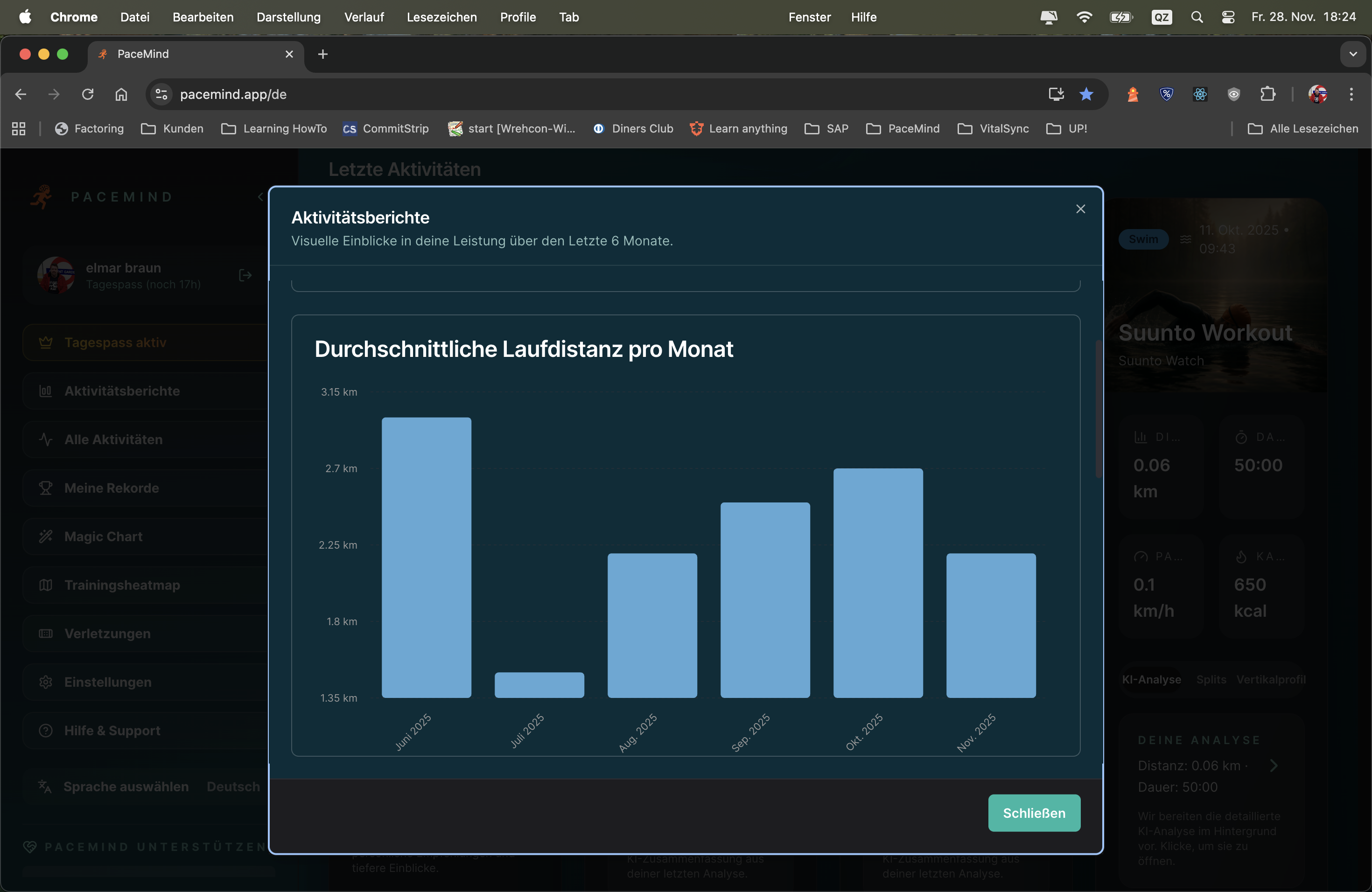The width and height of the screenshot is (1372, 892).
Task: Click the logout icon beside elmar braun
Action: point(245,275)
